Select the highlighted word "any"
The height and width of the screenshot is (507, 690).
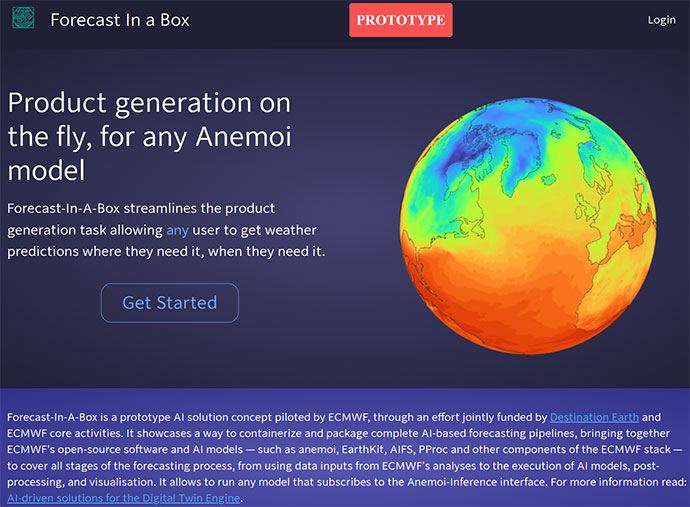[x=177, y=230]
